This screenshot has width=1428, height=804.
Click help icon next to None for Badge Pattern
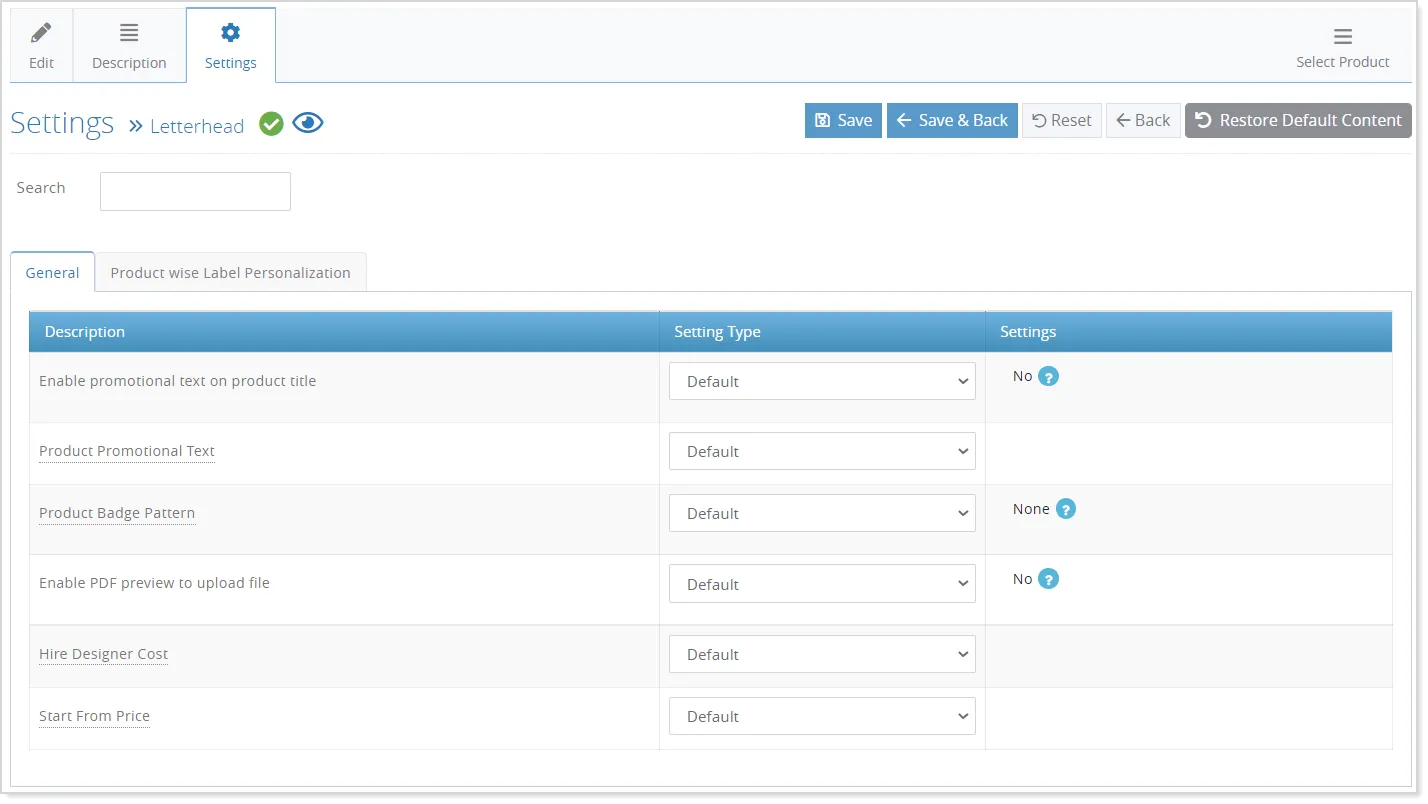pyautogui.click(x=1066, y=509)
